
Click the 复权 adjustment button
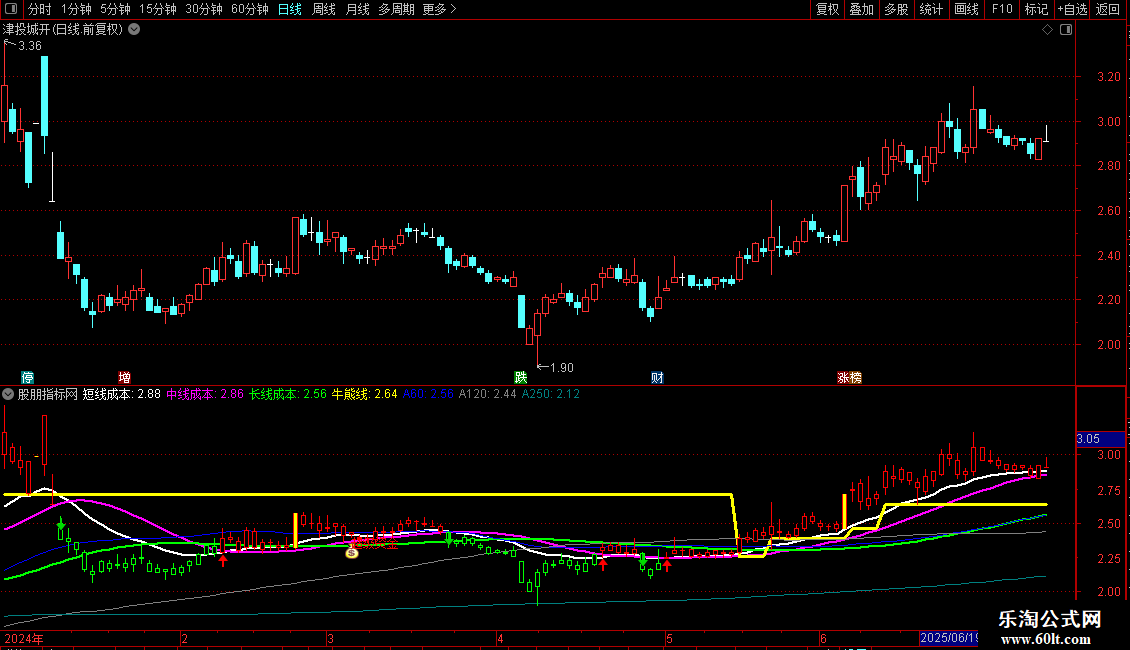[x=827, y=9]
